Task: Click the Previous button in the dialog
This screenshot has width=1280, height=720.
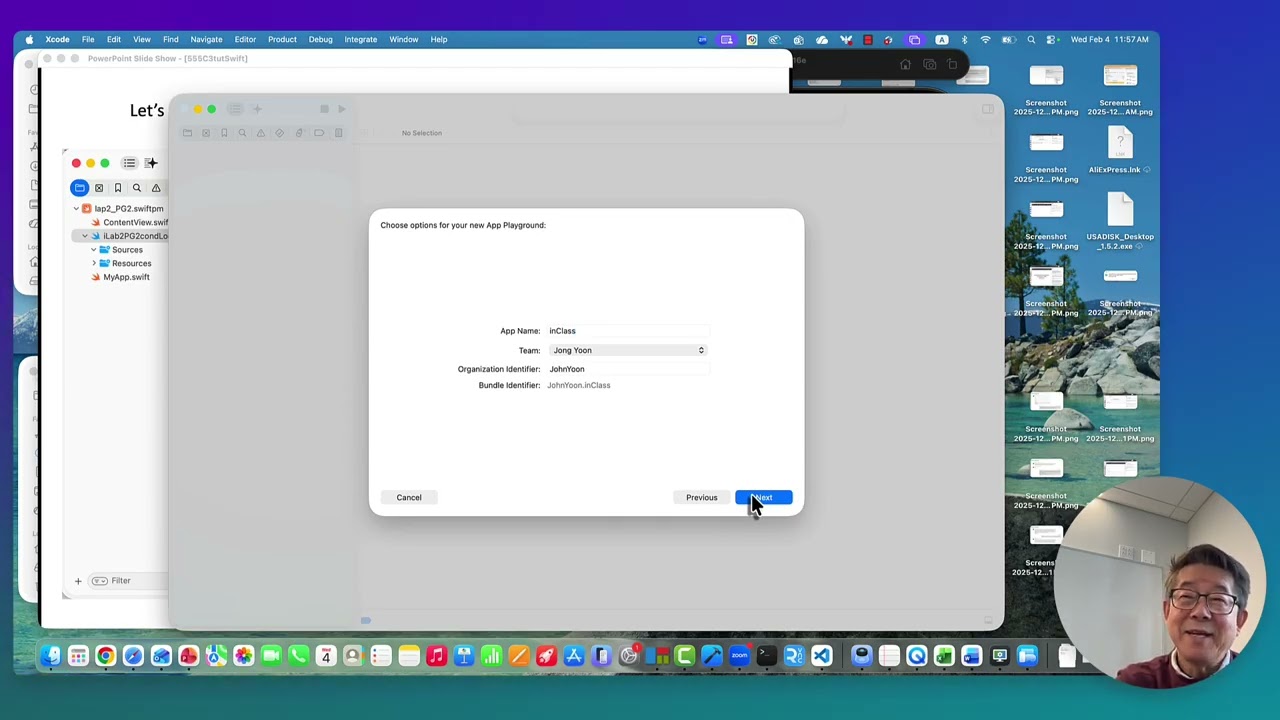Action: click(x=701, y=497)
